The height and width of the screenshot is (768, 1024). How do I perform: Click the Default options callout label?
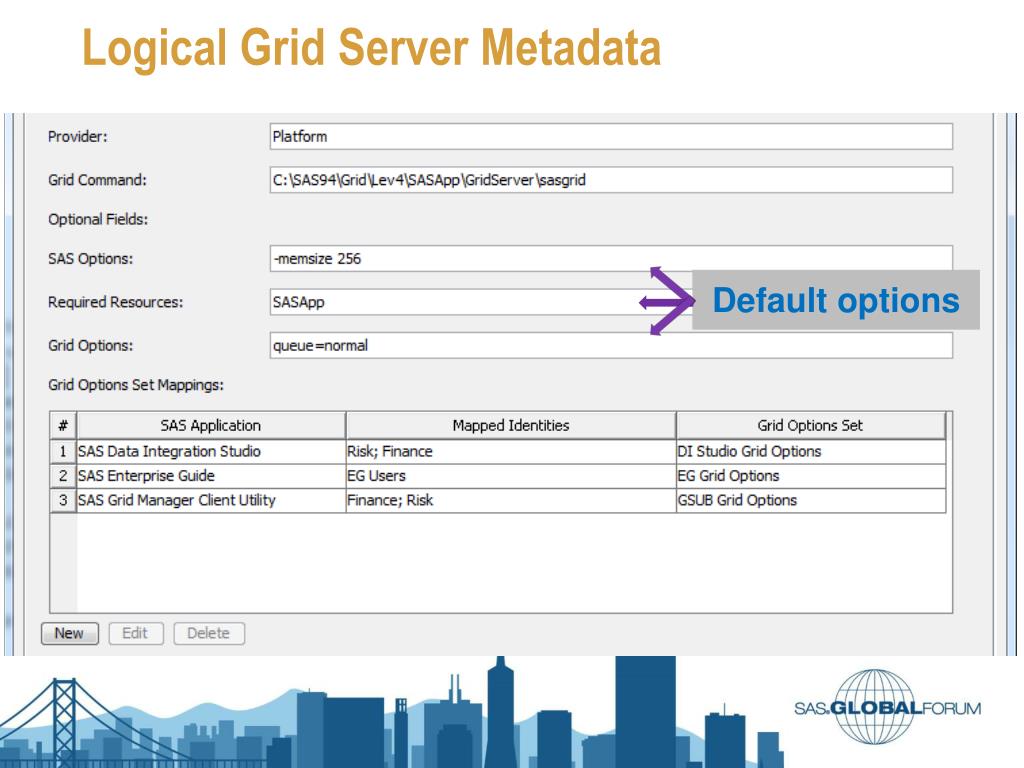[836, 300]
